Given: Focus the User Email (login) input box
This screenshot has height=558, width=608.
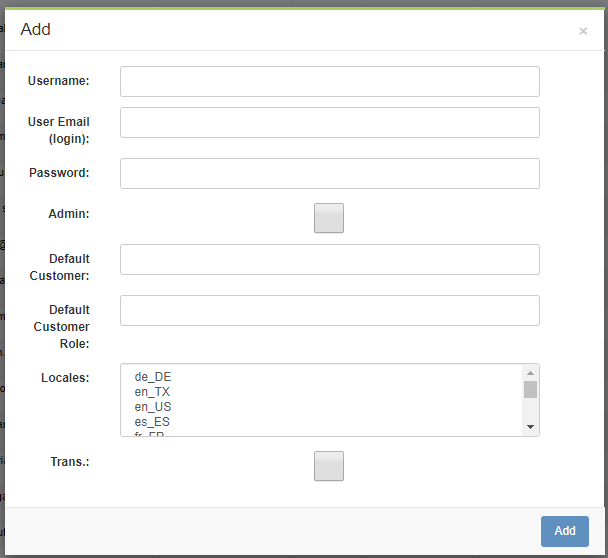Looking at the screenshot, I should [329, 122].
